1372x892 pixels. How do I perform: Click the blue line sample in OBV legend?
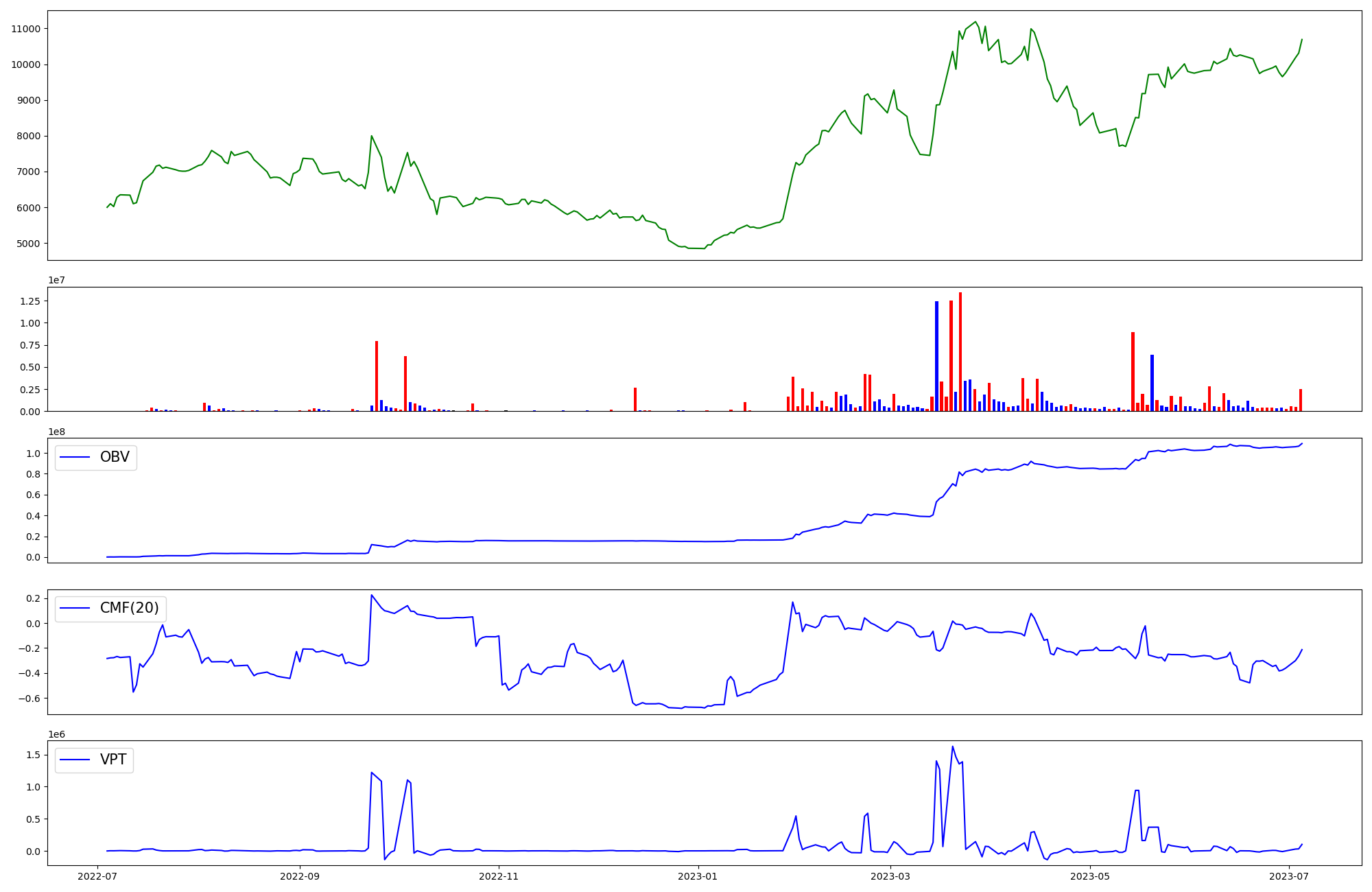(x=75, y=458)
